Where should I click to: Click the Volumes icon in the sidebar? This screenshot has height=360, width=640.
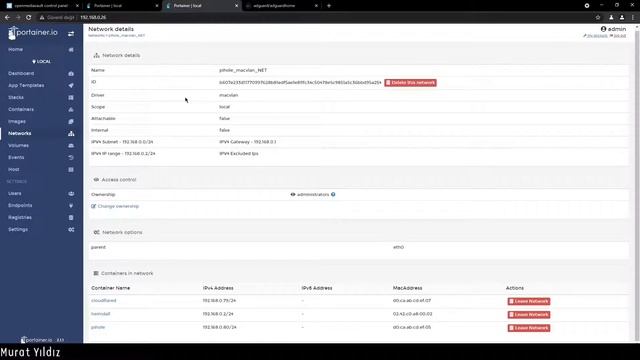point(71,145)
